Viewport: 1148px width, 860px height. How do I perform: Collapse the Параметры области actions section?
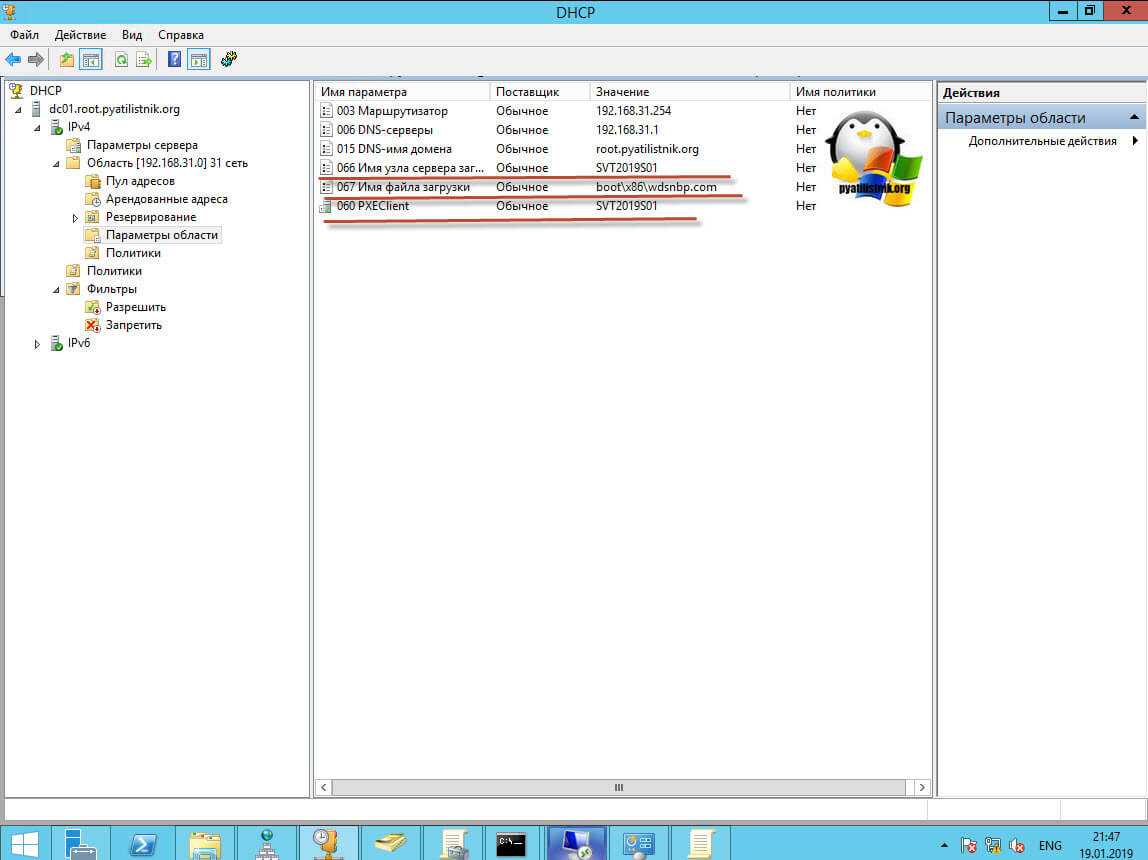point(1134,118)
